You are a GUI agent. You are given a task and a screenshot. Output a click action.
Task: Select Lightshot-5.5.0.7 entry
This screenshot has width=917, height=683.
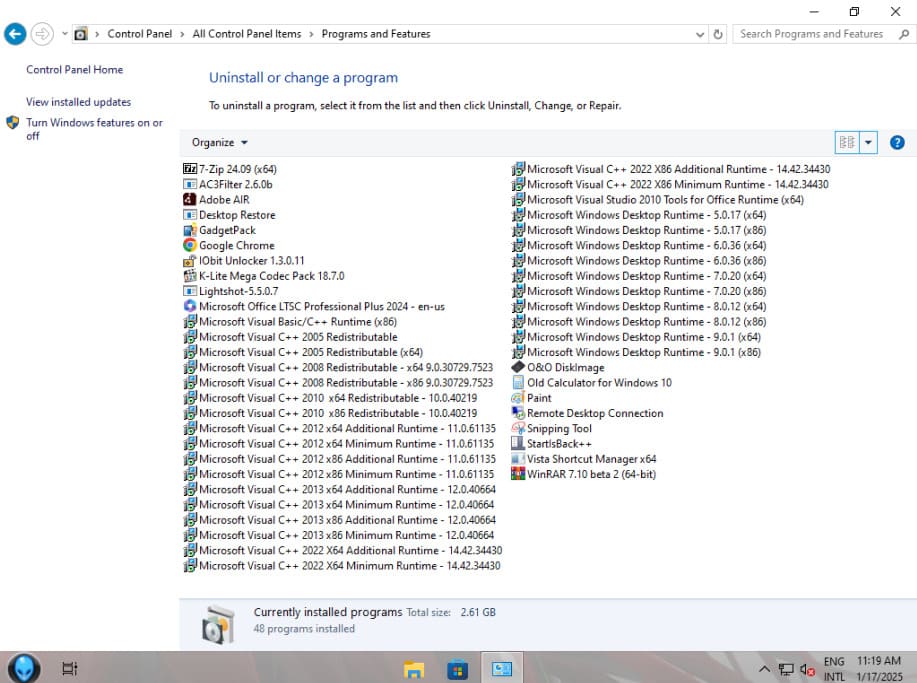(x=231, y=291)
